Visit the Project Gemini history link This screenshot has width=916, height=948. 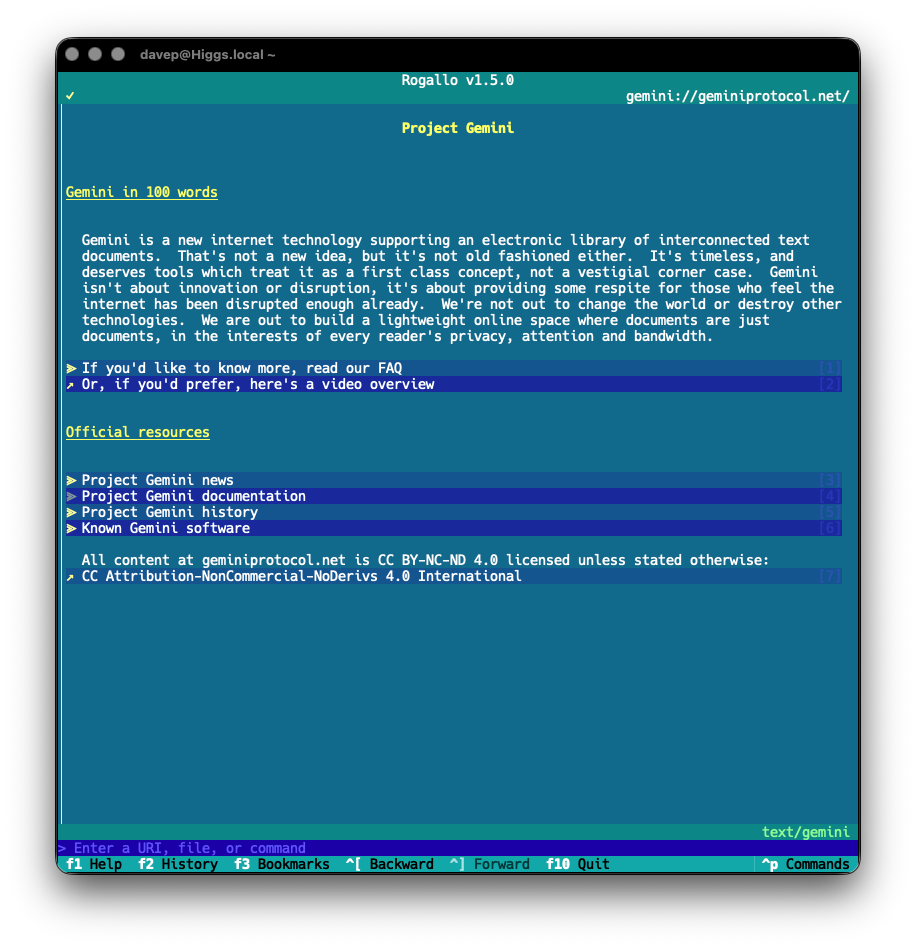[453, 512]
